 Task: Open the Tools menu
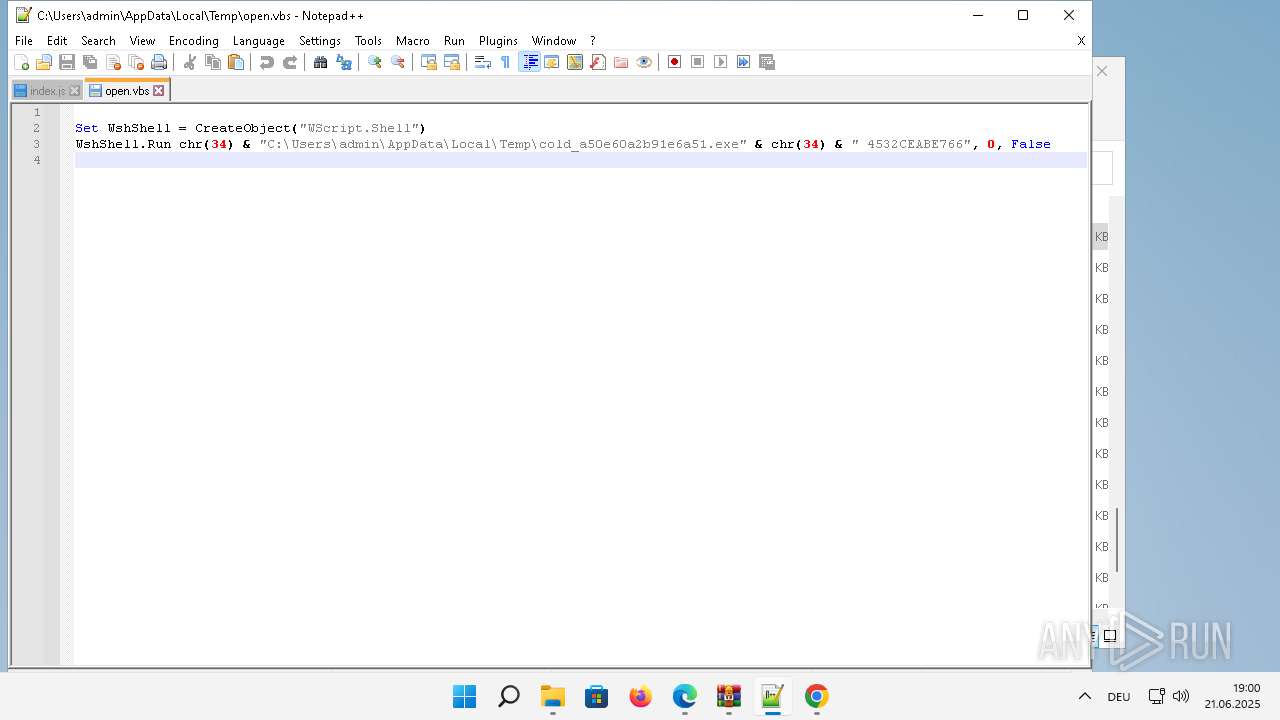tap(368, 41)
